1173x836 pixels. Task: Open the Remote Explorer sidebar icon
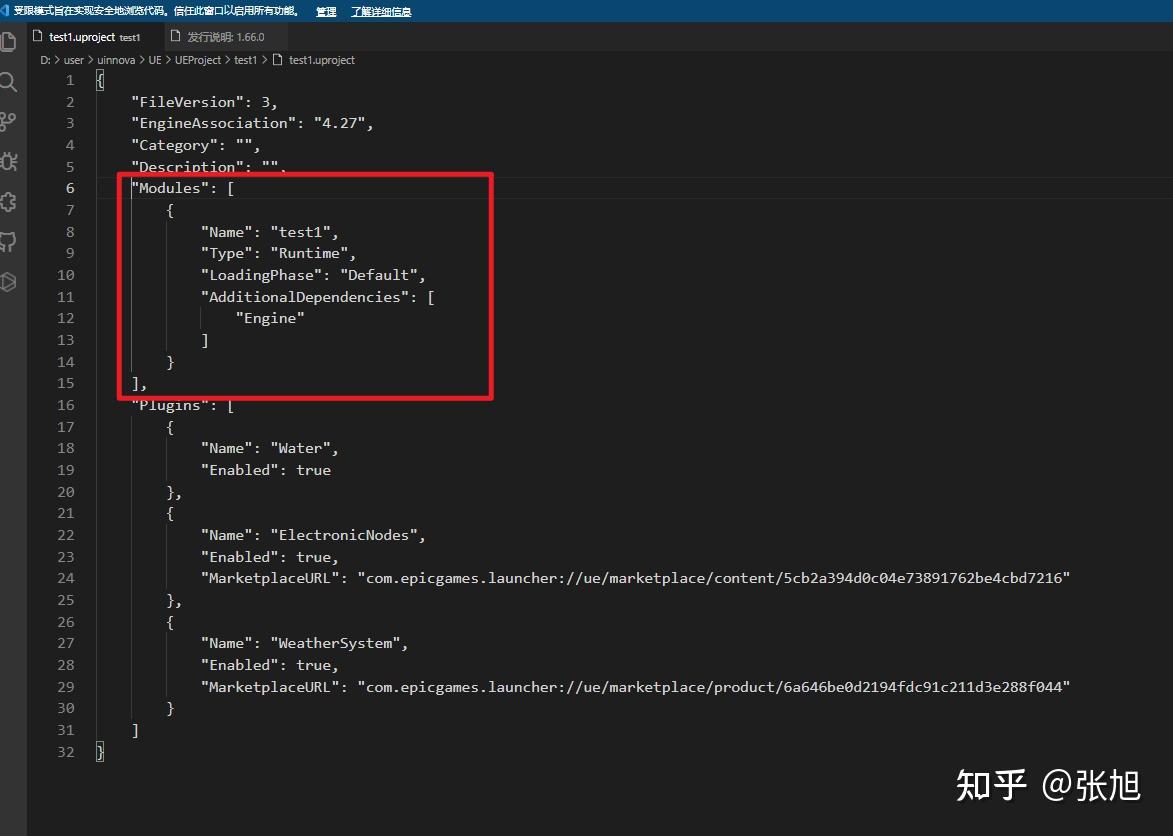(10, 281)
